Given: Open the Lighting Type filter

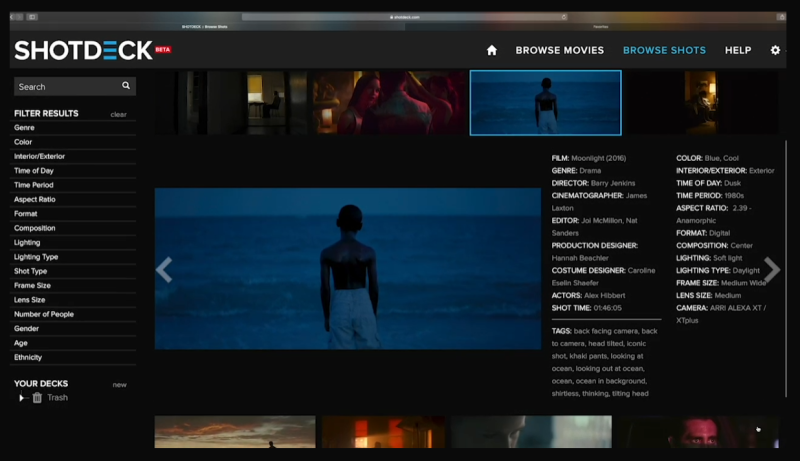Looking at the screenshot, I should tap(74, 257).
